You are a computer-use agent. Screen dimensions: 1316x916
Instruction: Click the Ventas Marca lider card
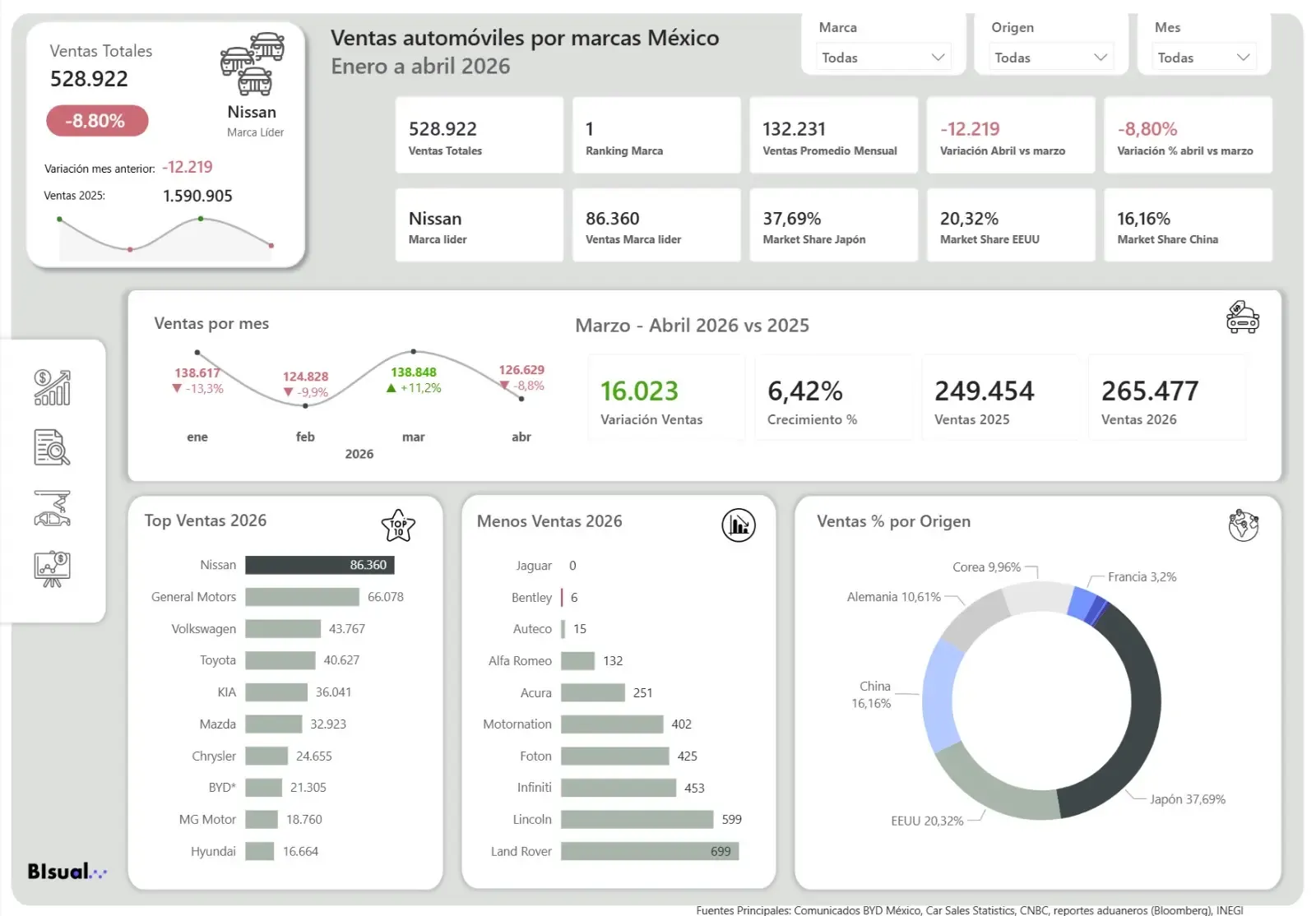point(656,225)
